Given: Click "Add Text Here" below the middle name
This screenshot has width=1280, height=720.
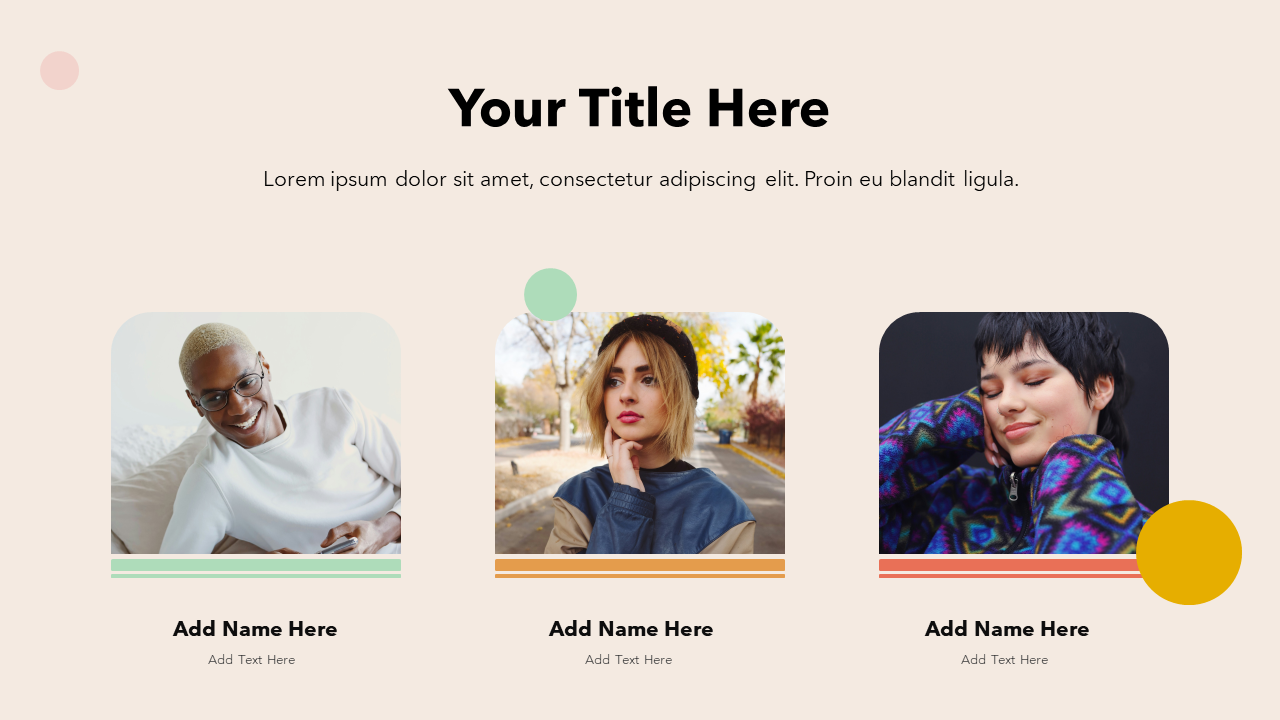Looking at the screenshot, I should coord(629,660).
